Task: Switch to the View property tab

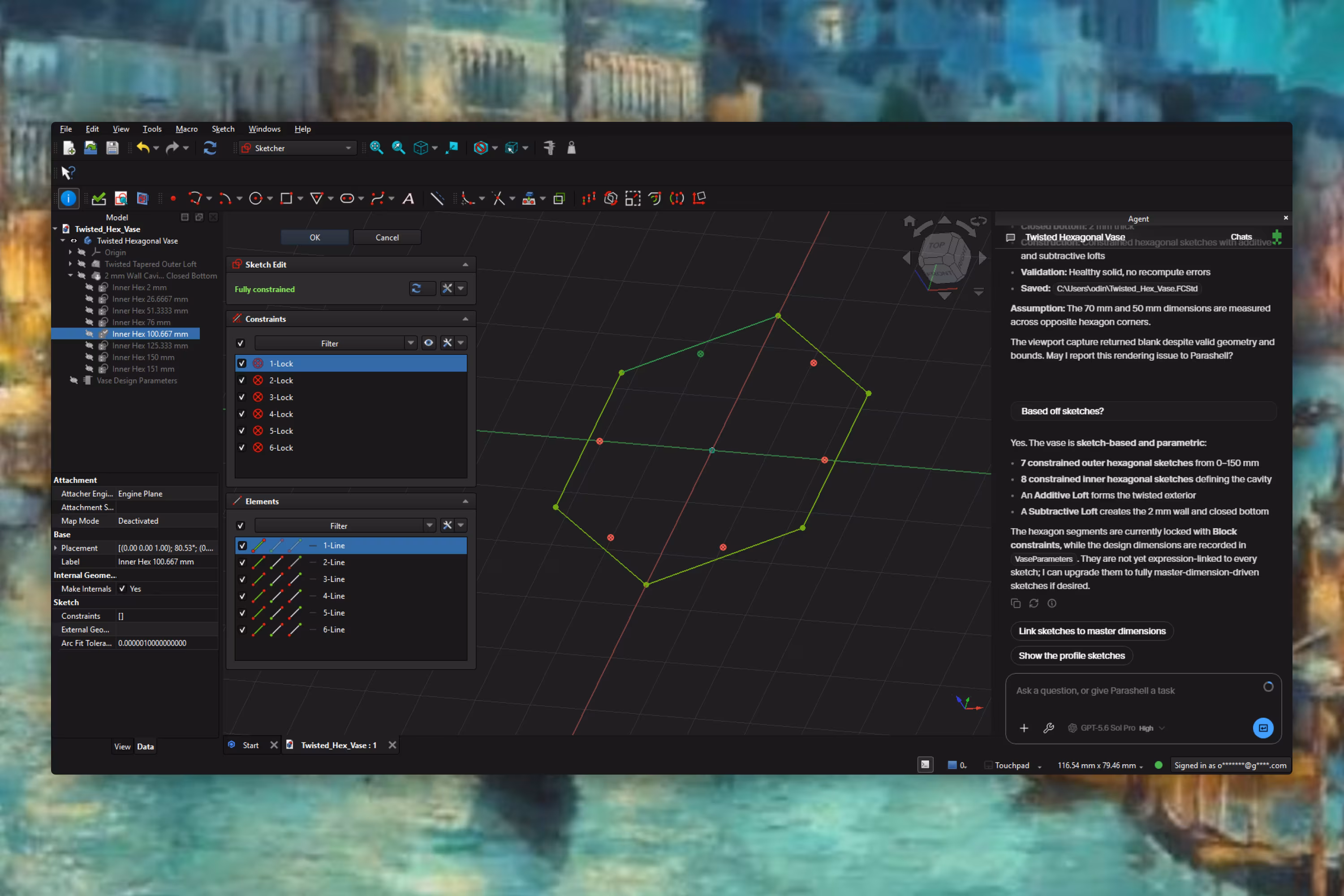Action: [122, 746]
